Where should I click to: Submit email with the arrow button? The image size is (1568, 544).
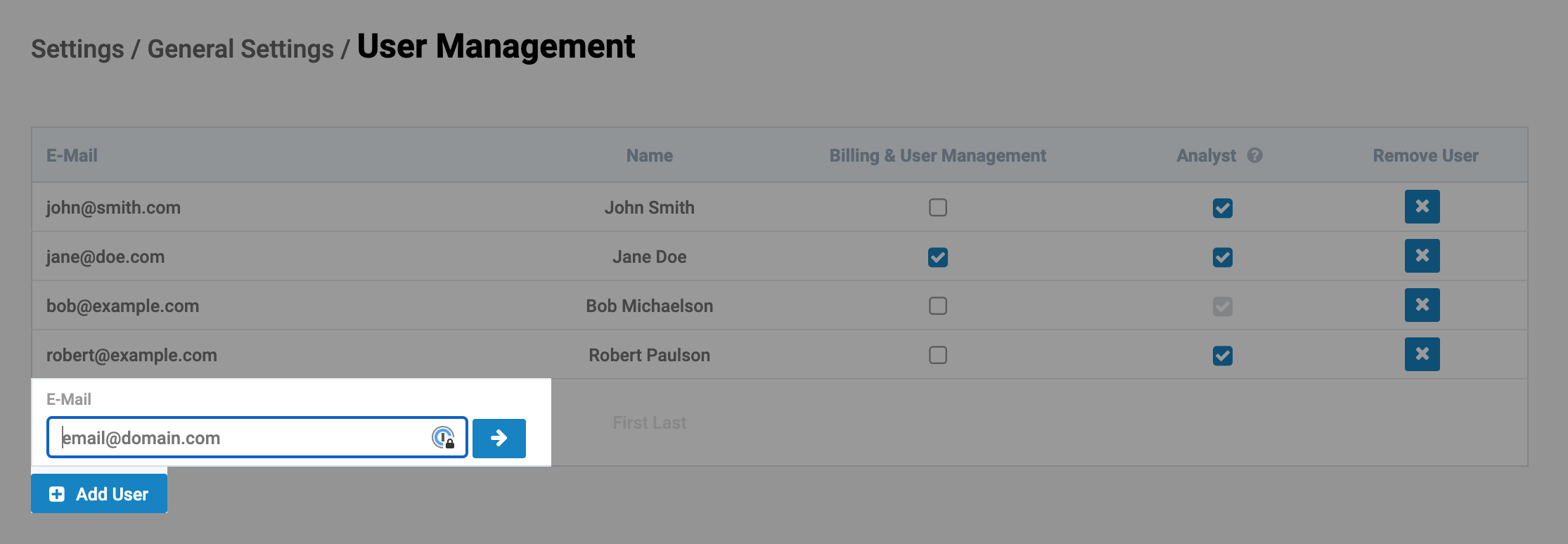click(x=499, y=439)
